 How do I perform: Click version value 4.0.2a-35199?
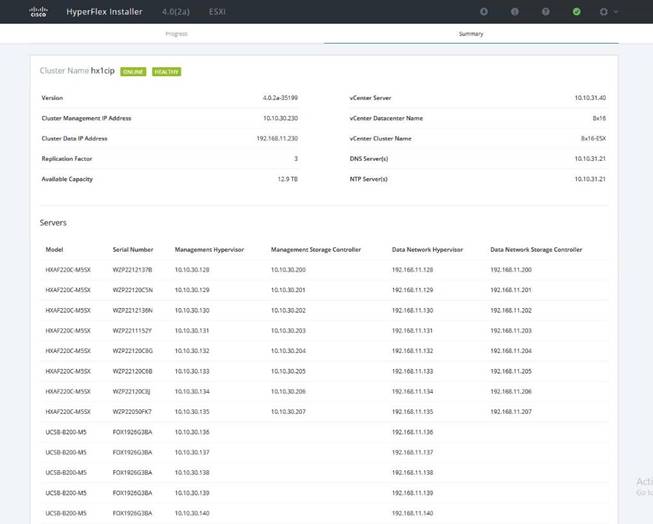(280, 98)
